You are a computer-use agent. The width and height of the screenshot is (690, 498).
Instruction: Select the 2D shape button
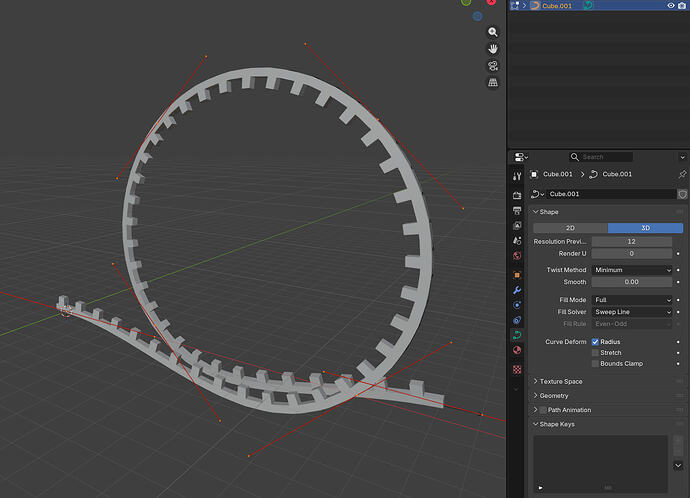570,228
